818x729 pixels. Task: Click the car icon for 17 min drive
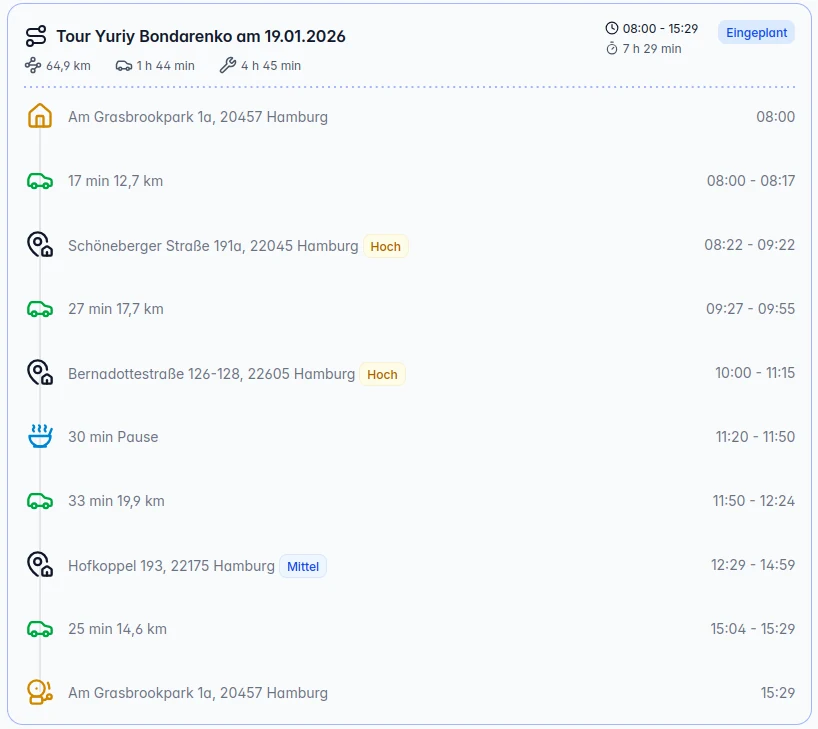tap(40, 181)
